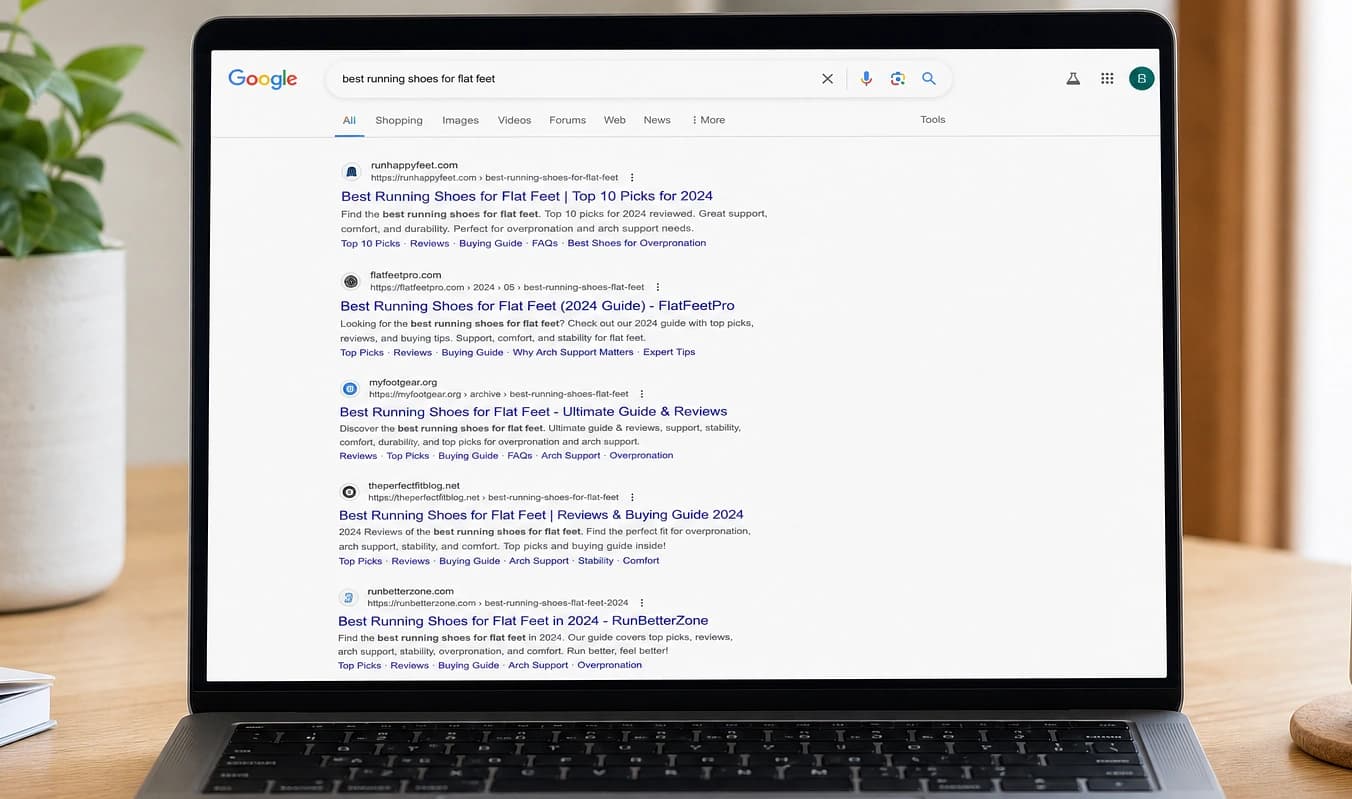Click Reviews sitelink under myfootgear.org
The height and width of the screenshot is (799, 1352).
(x=358, y=456)
